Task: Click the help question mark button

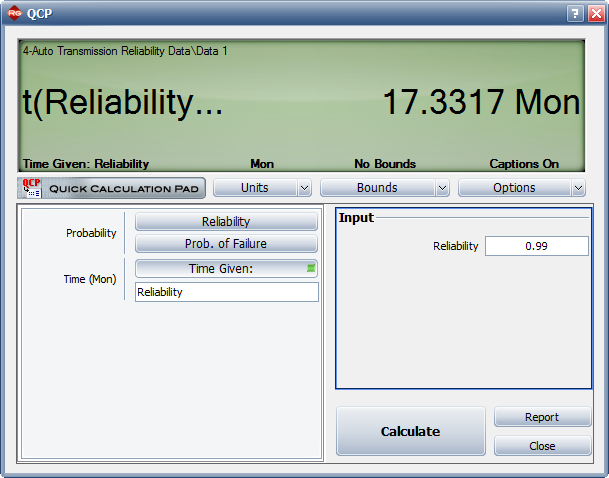Action: pyautogui.click(x=575, y=13)
